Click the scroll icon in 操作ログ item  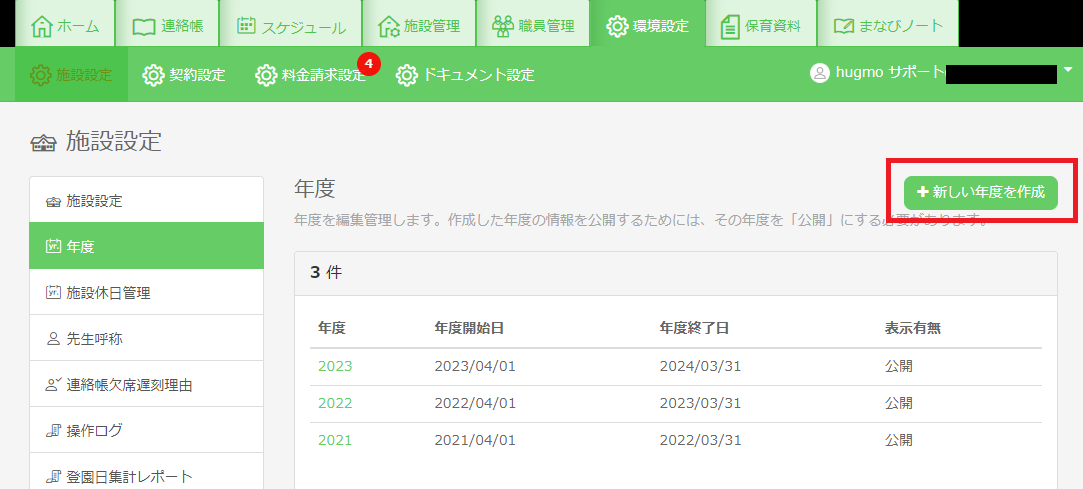53,431
